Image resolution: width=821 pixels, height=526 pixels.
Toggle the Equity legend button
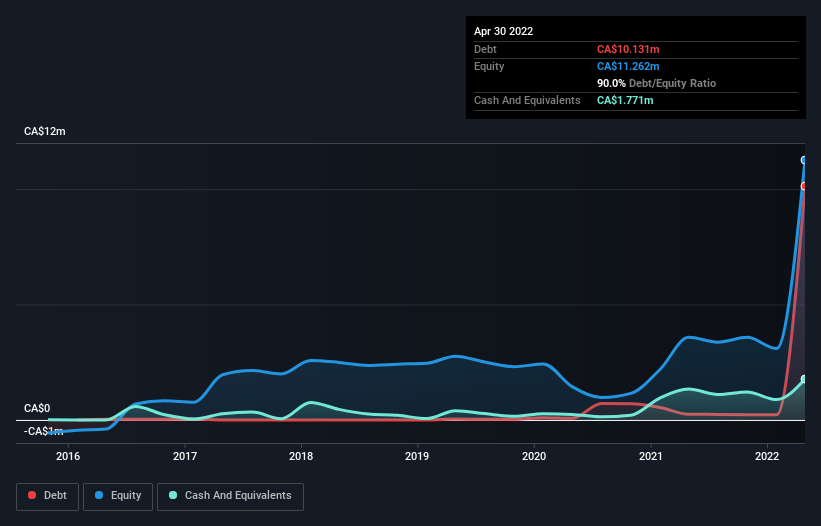click(x=118, y=496)
